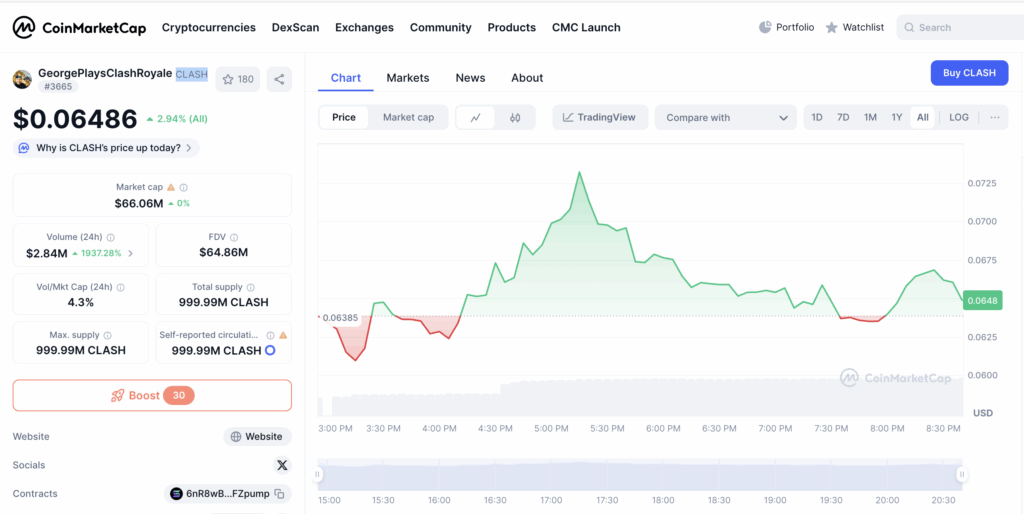Click the share icon next to the star count

(x=279, y=79)
